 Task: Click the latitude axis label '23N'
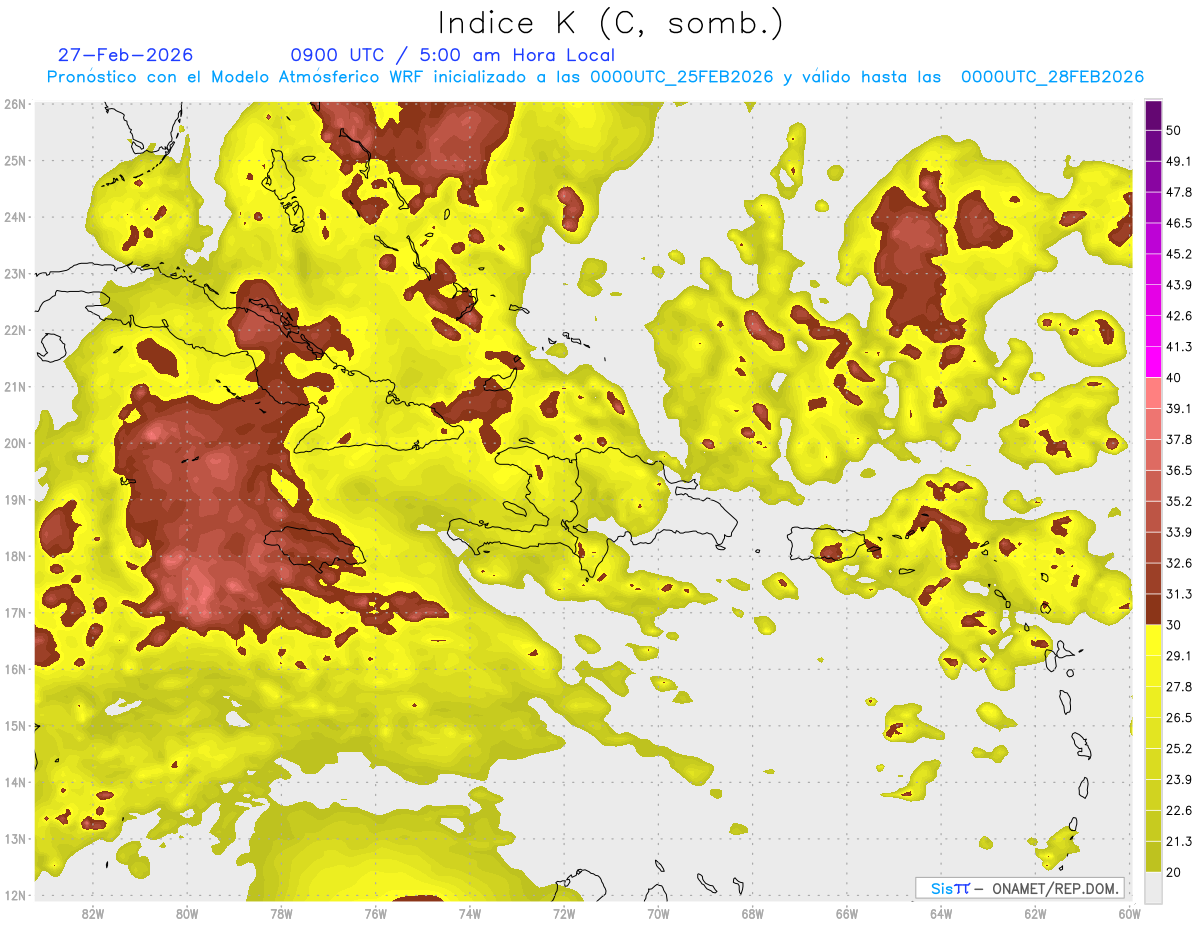tap(15, 273)
